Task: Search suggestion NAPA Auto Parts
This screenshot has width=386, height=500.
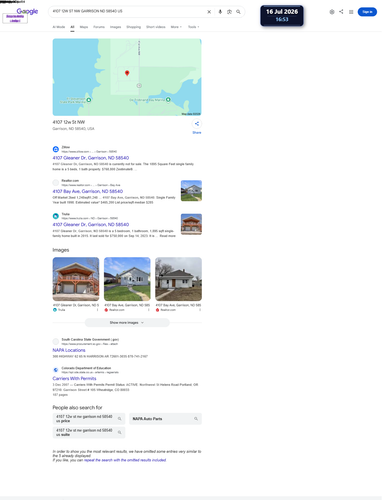Action: point(165,419)
